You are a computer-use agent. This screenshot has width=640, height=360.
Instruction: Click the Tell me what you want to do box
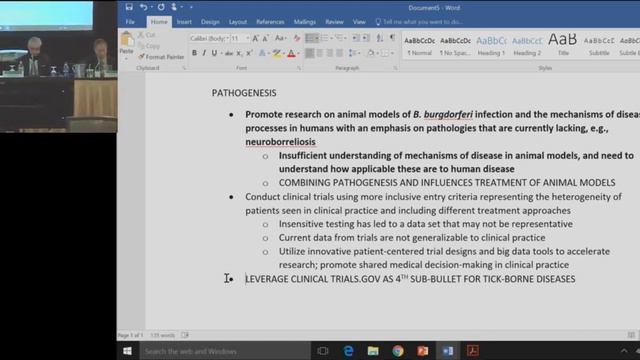(419, 22)
